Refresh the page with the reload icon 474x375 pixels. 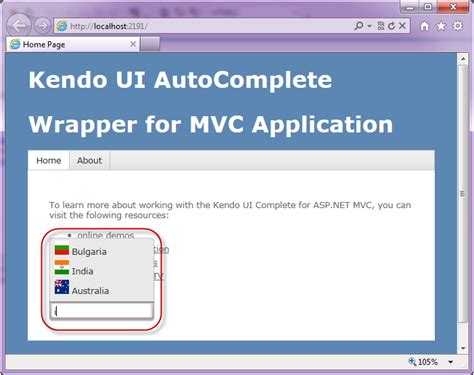[392, 26]
